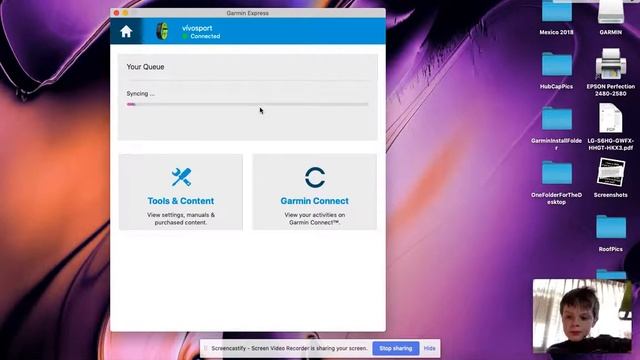Screen dimensions: 640x360
Task: Click the vivosport device name
Action: point(197,28)
